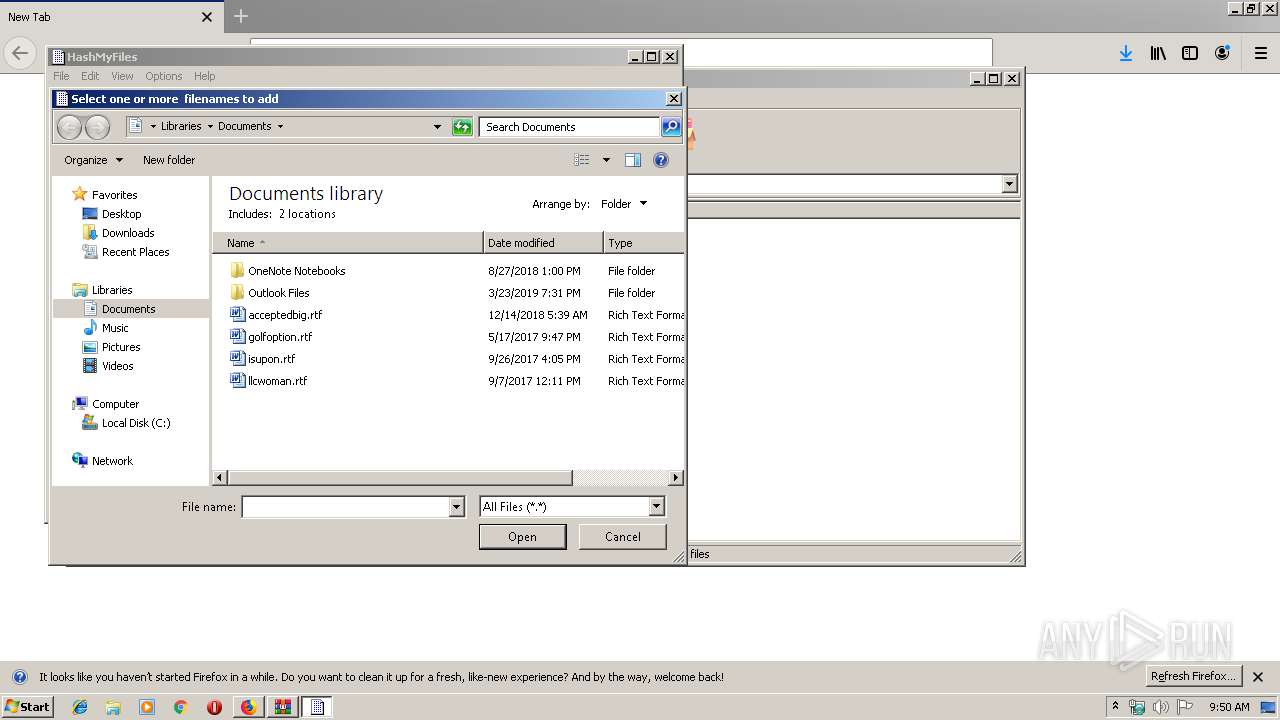This screenshot has height=720, width=1280.
Task: Select the golfoption.rtf file
Action: coord(280,337)
